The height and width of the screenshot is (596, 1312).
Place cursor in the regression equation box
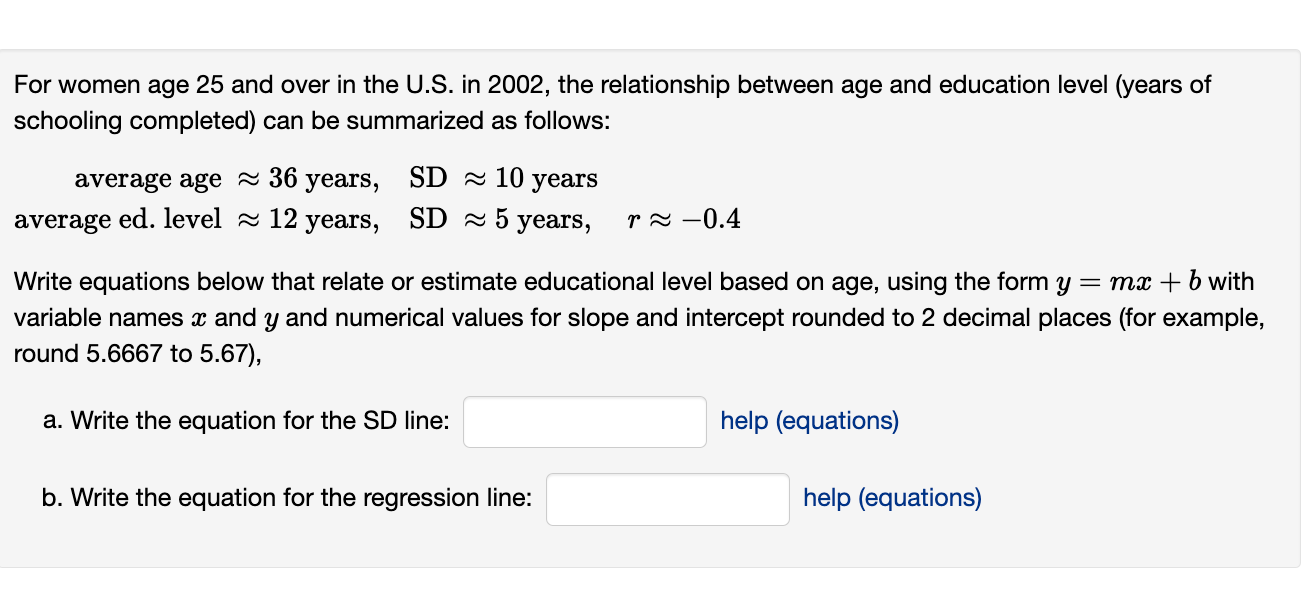coord(667,498)
